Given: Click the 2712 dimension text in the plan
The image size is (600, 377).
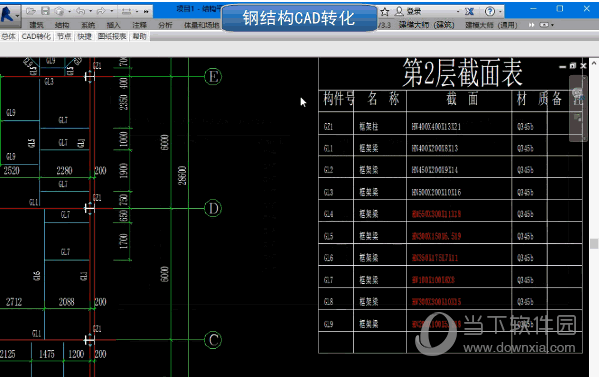Looking at the screenshot, I should [14, 302].
